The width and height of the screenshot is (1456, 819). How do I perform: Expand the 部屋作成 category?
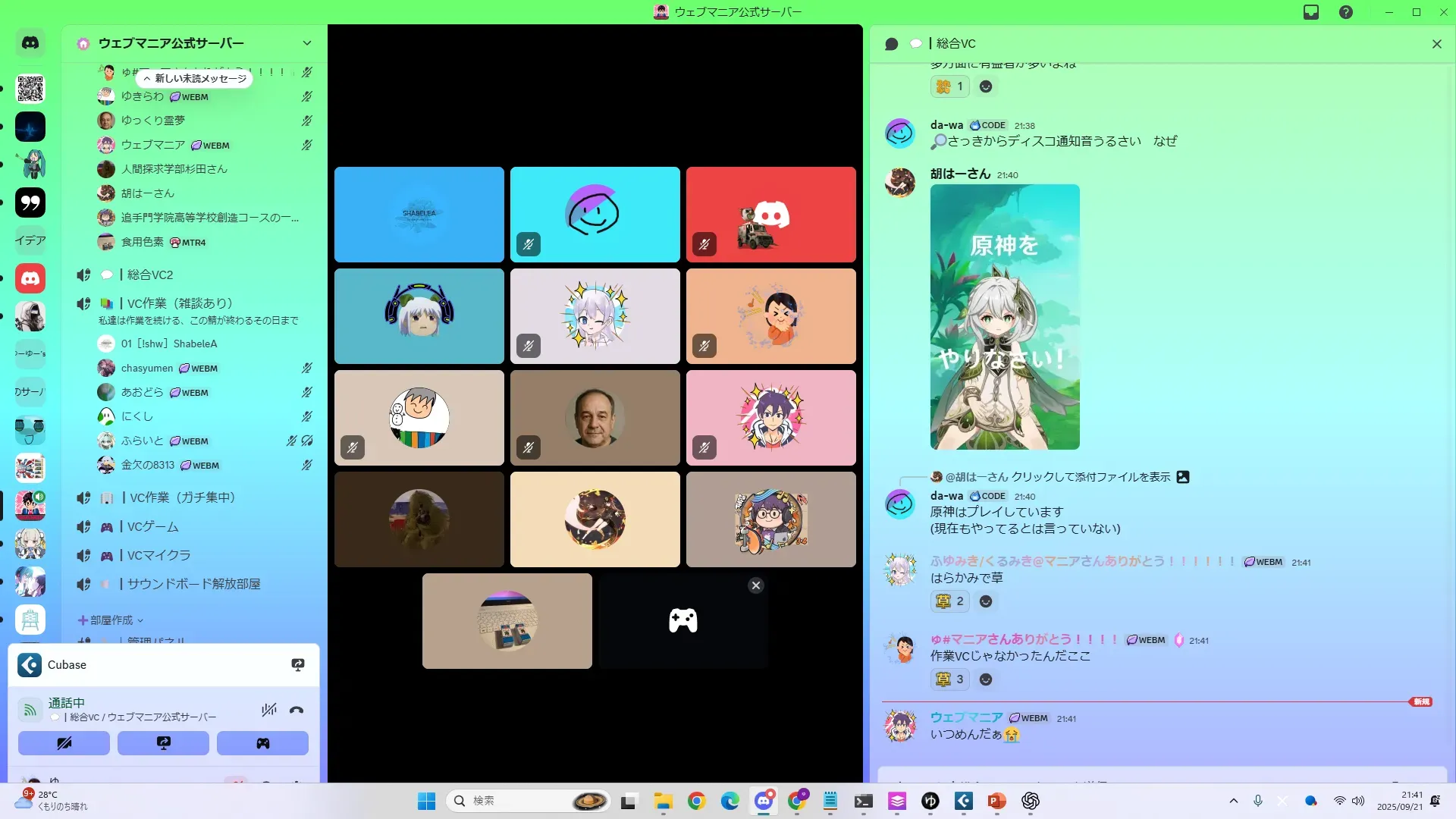click(111, 620)
